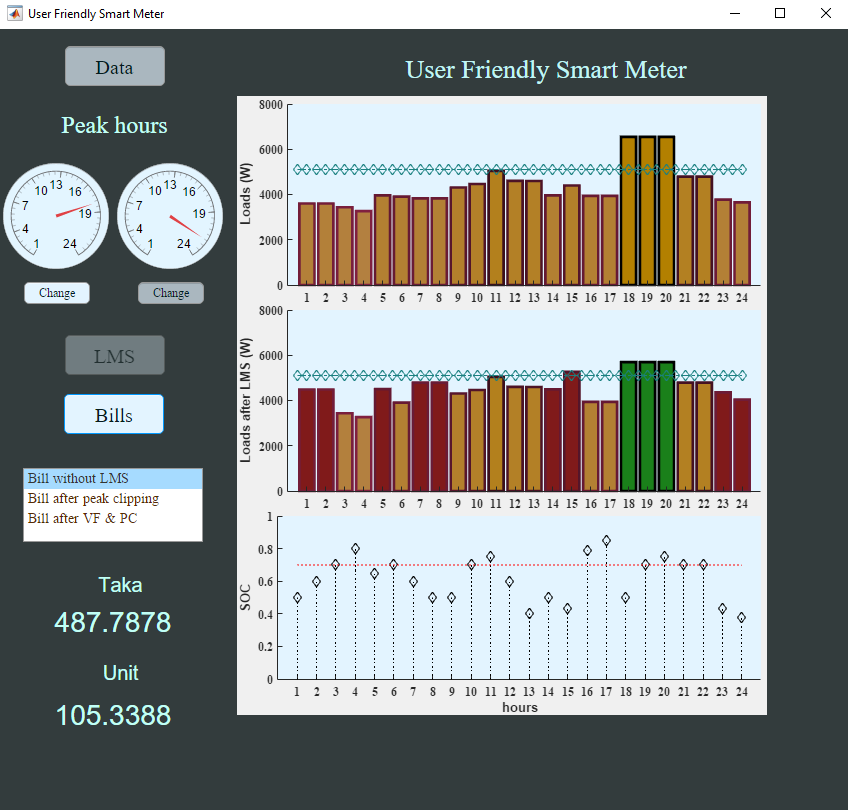Select the SOC diamond marker at hour 17
The image size is (848, 810).
point(606,541)
